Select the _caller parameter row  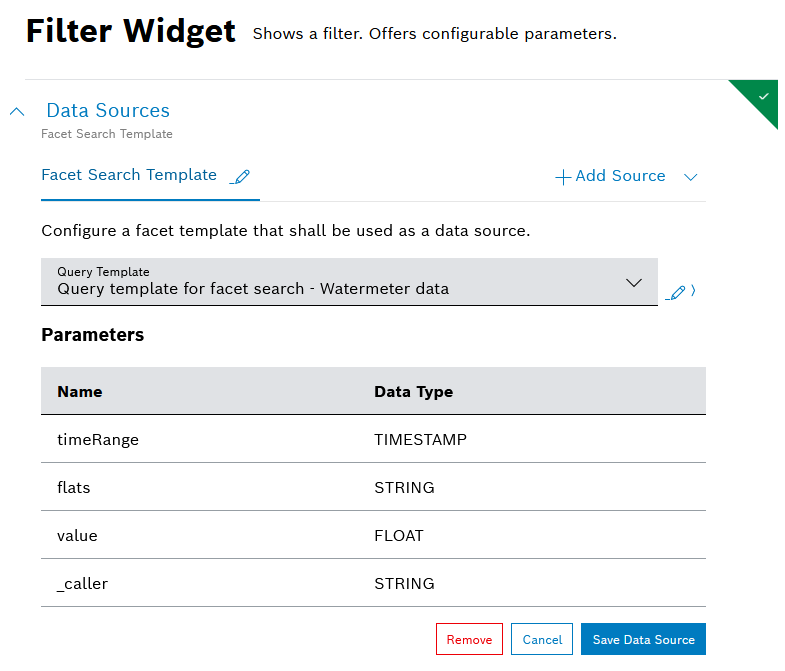(x=373, y=584)
